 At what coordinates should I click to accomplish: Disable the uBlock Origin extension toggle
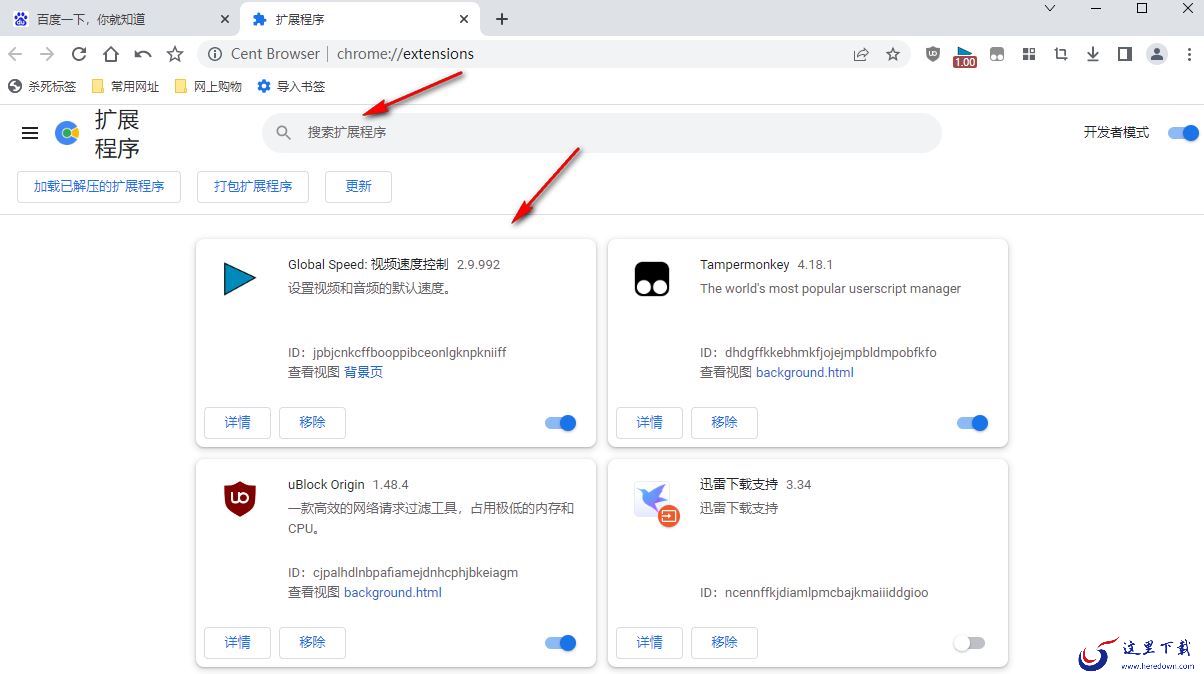pyautogui.click(x=561, y=643)
